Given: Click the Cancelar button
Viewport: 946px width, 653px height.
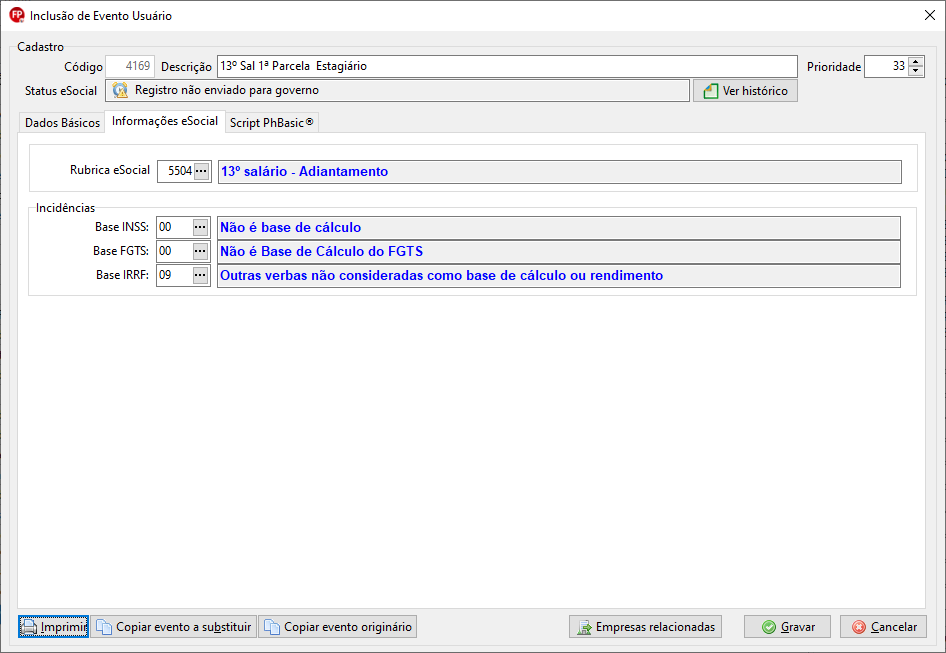Looking at the screenshot, I should coord(883,627).
